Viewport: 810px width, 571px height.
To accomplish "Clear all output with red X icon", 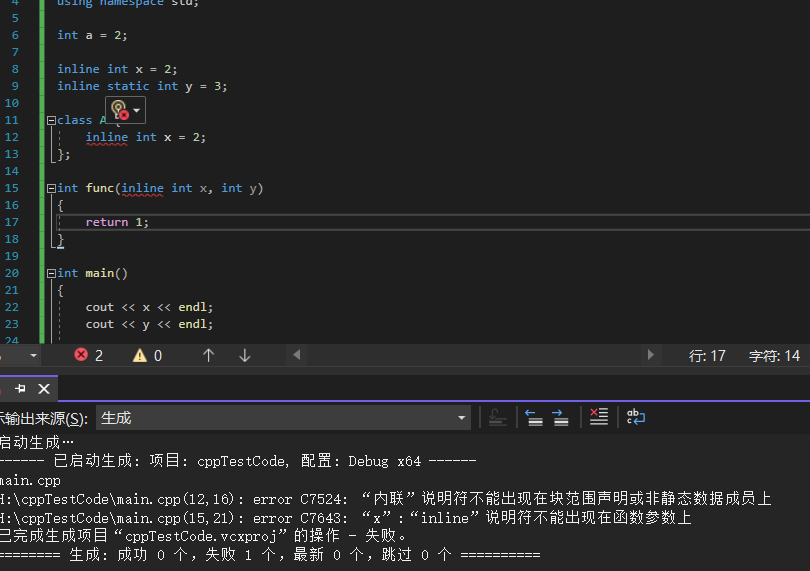I will point(598,417).
